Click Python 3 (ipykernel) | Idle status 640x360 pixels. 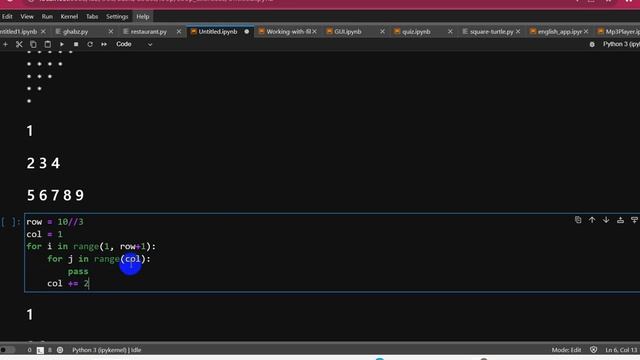[107, 350]
